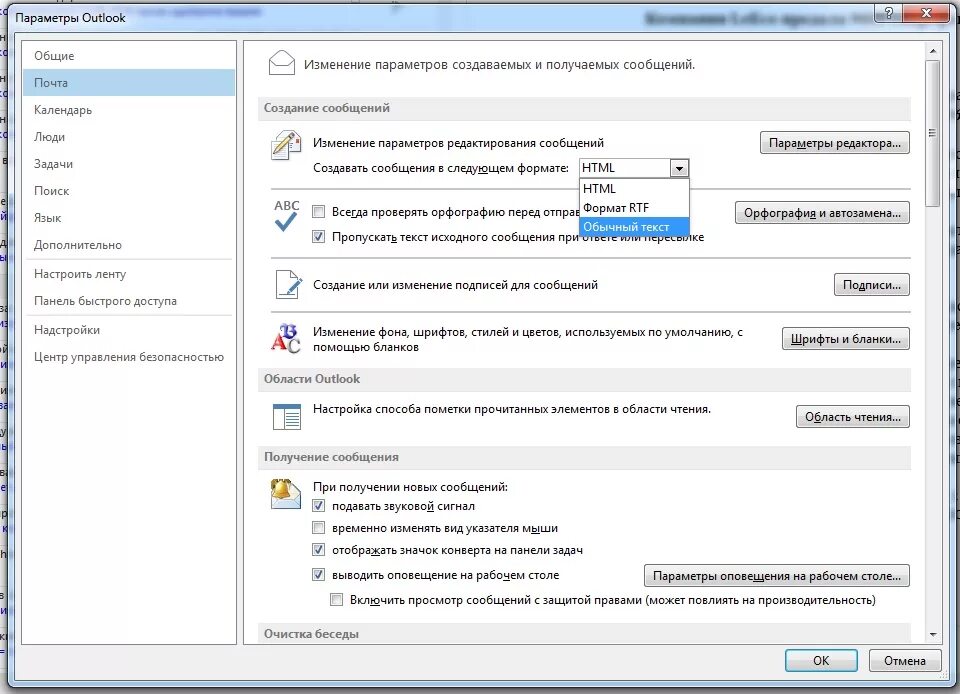Toggle 'Всегда проверять орфографию перед отправкой' checkbox
Screen dimensions: 960x694
click(318, 212)
